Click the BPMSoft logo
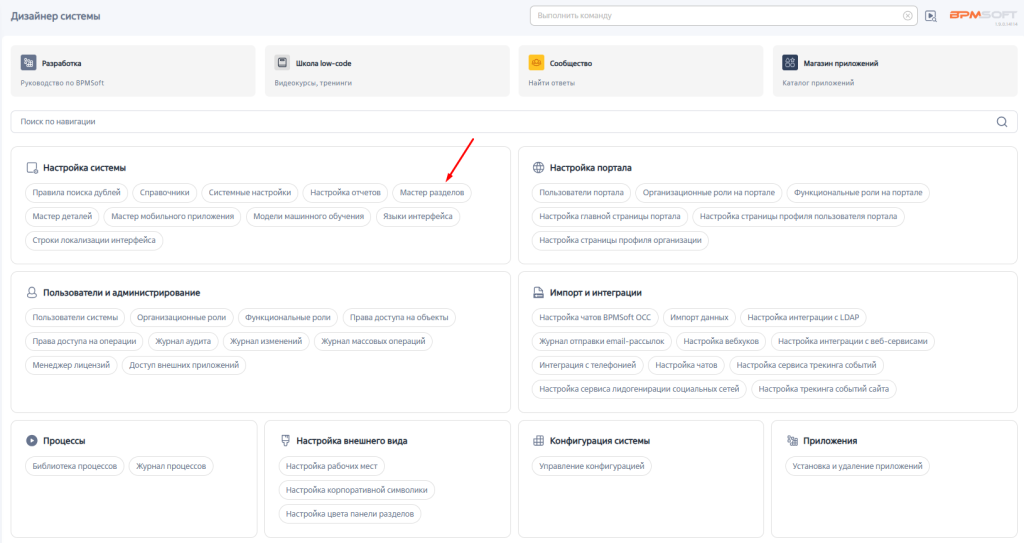Image resolution: width=1024 pixels, height=543 pixels. tap(982, 16)
